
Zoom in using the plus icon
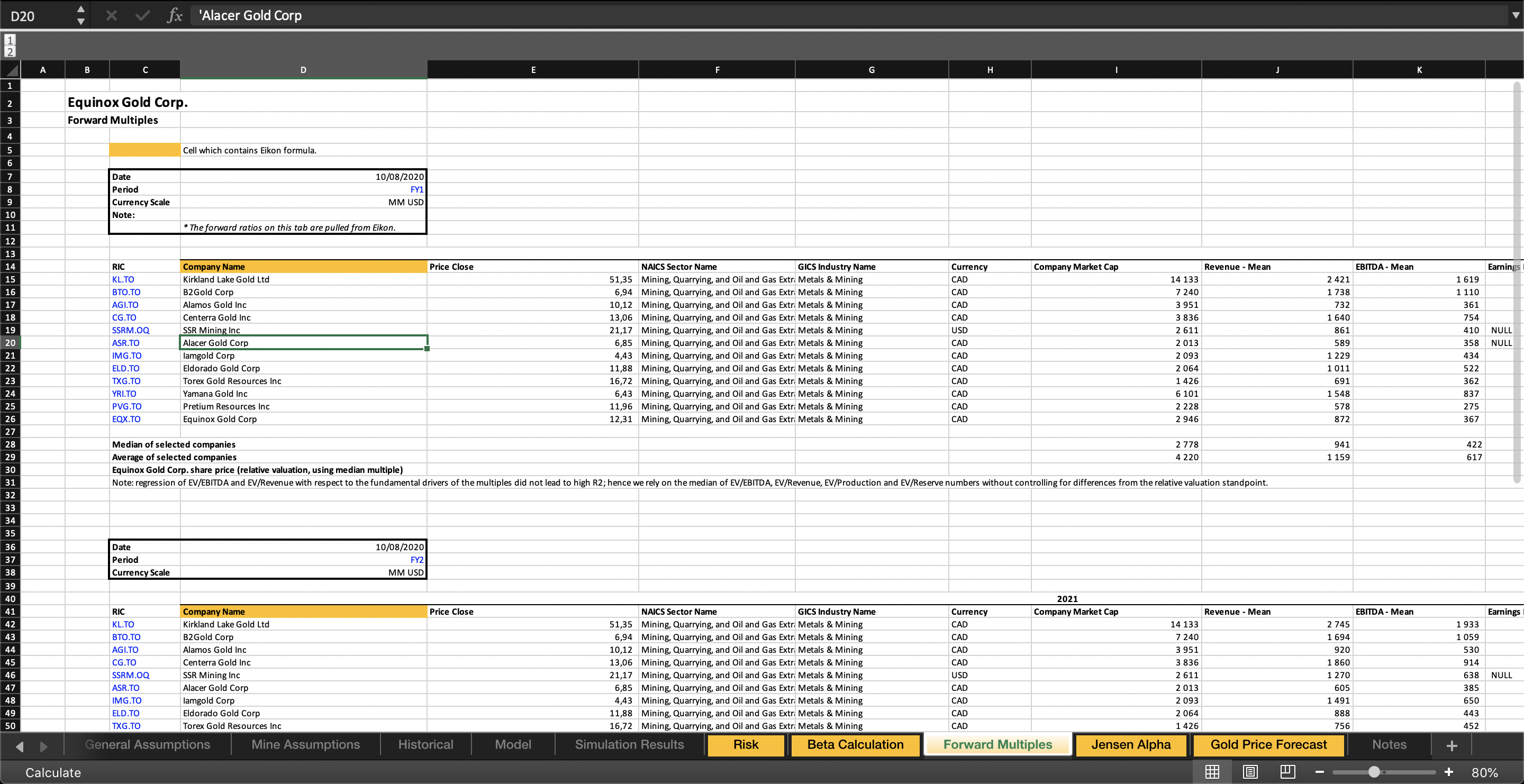[x=1449, y=772]
